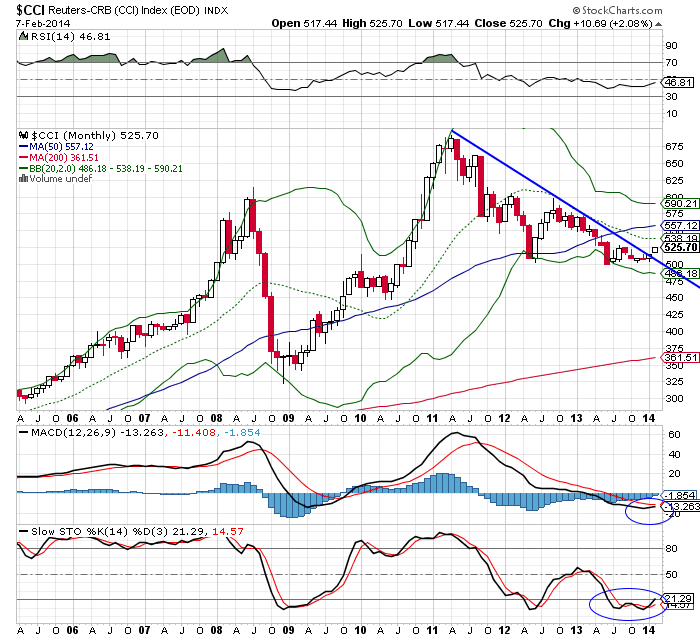
Task: Click the RSI(14) 46.81 indicator label
Action: coord(70,37)
